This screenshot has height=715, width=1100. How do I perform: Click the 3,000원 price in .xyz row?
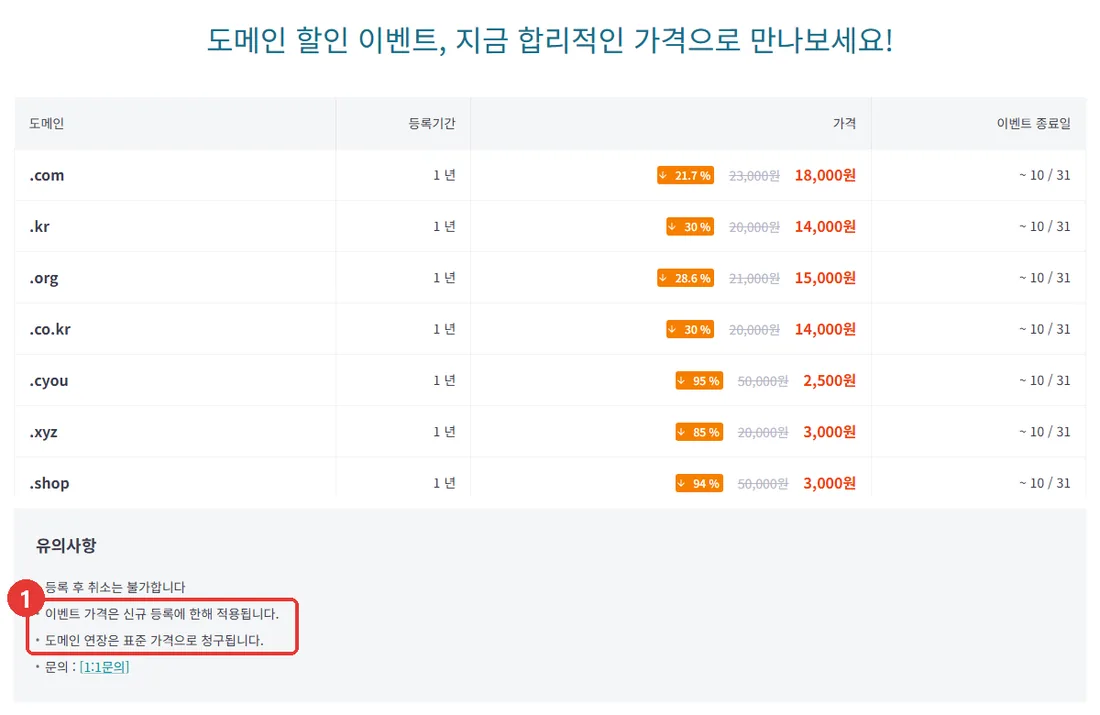829,432
